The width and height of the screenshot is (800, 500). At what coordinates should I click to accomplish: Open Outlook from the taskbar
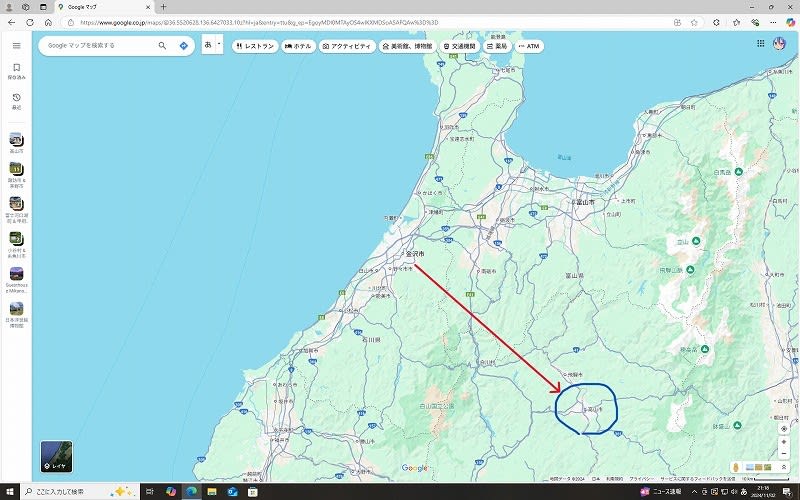(232, 491)
